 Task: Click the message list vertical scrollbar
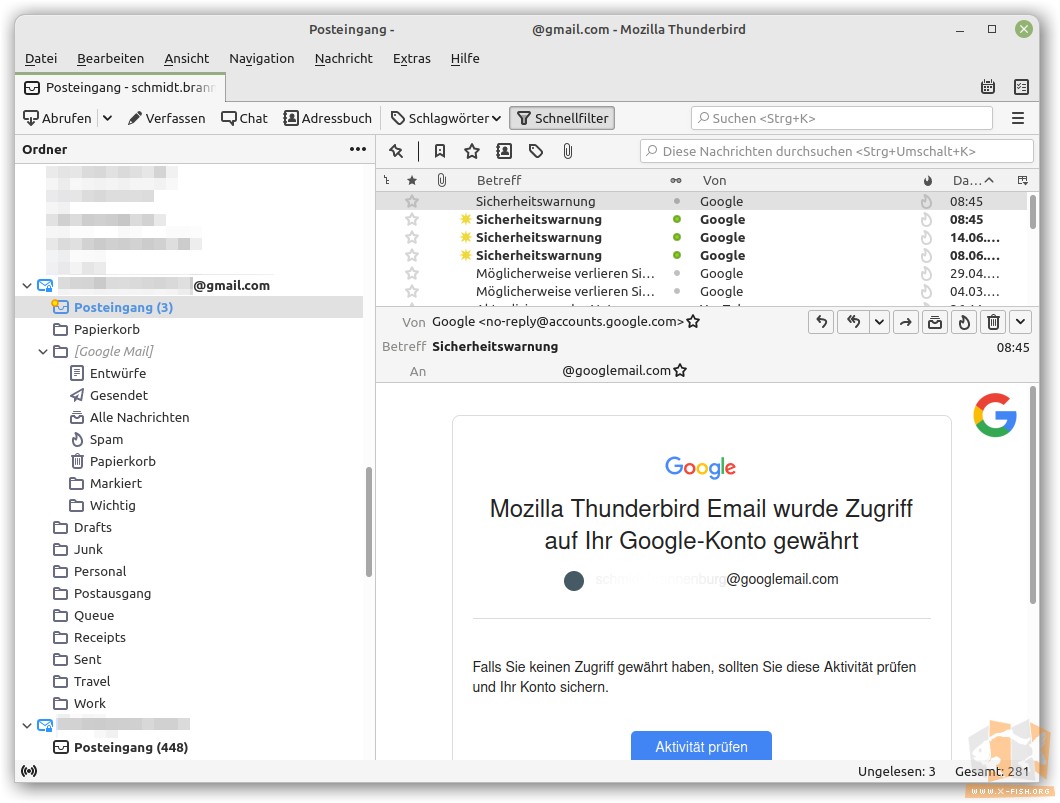pos(1033,212)
